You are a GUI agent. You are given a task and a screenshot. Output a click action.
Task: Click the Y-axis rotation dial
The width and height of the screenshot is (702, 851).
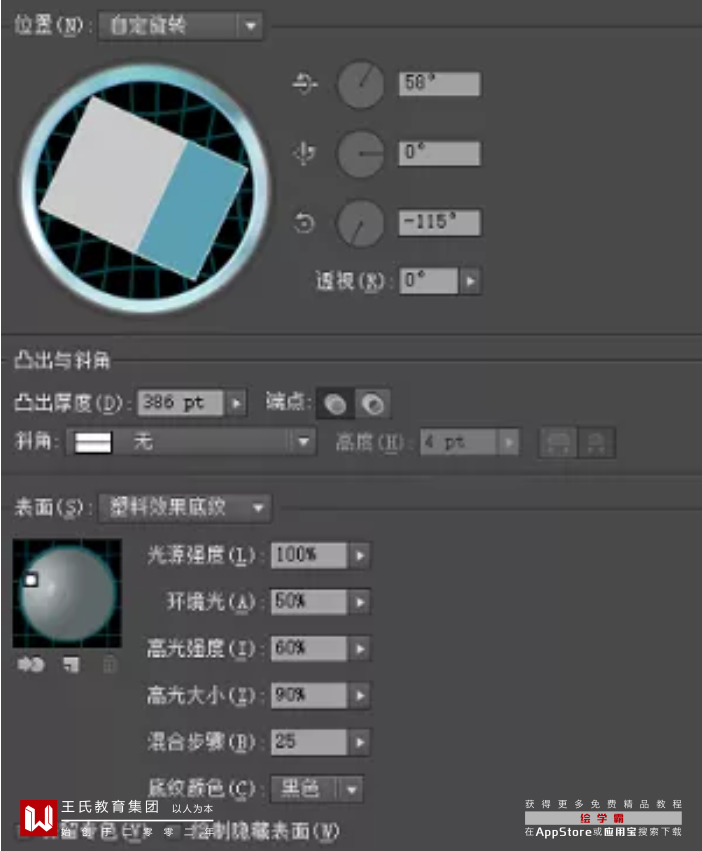(x=361, y=154)
